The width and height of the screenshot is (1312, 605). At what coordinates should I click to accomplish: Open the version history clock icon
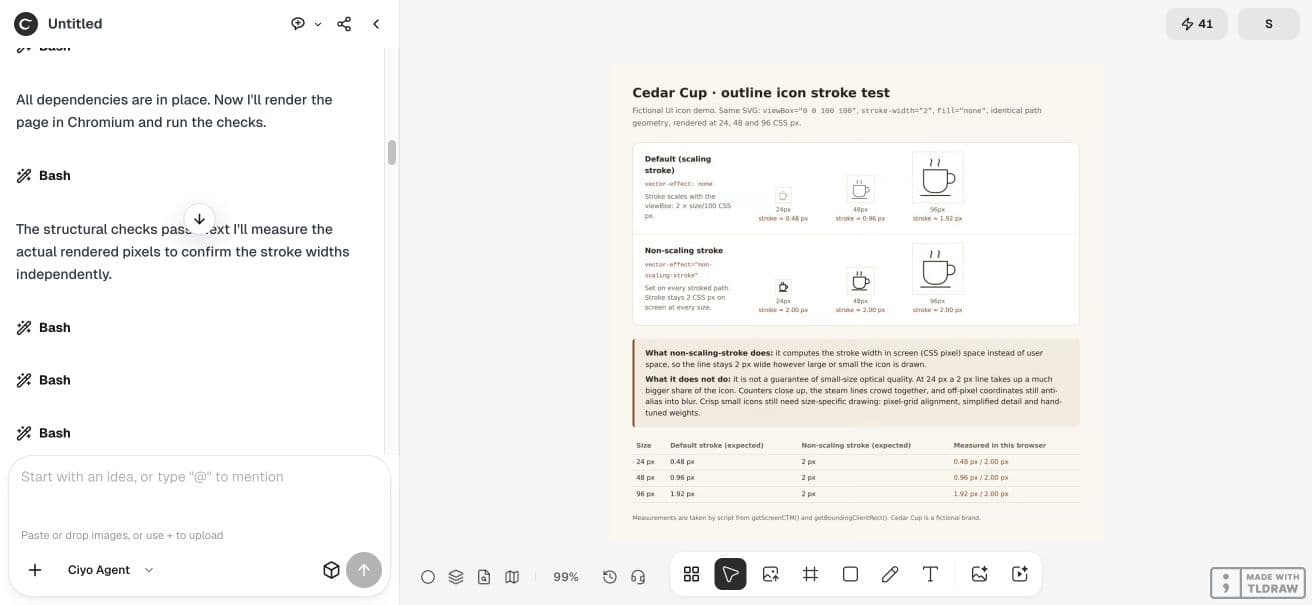coord(610,576)
